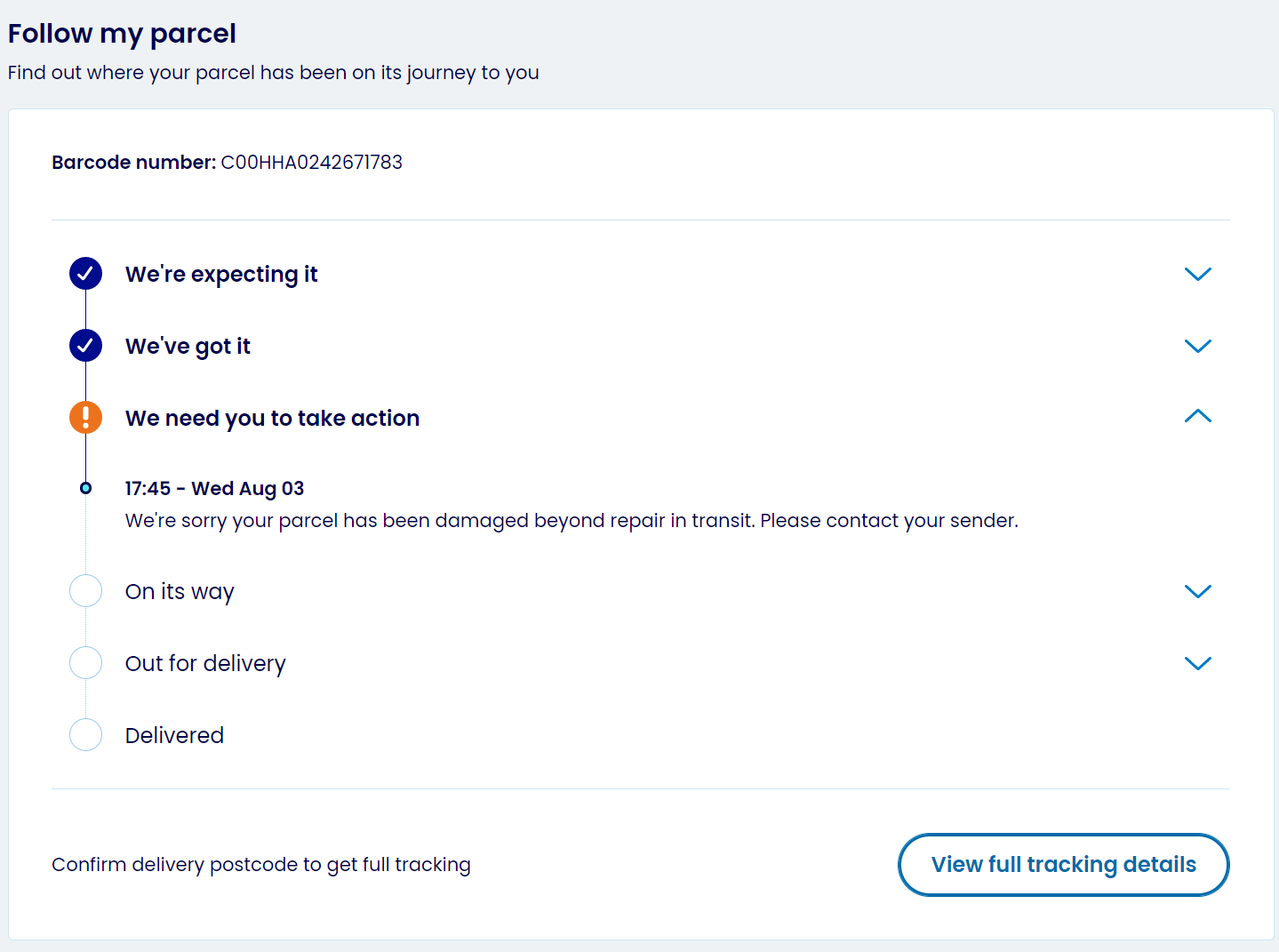
Task: Expand the Out for delivery chevron
Action: (x=1198, y=663)
